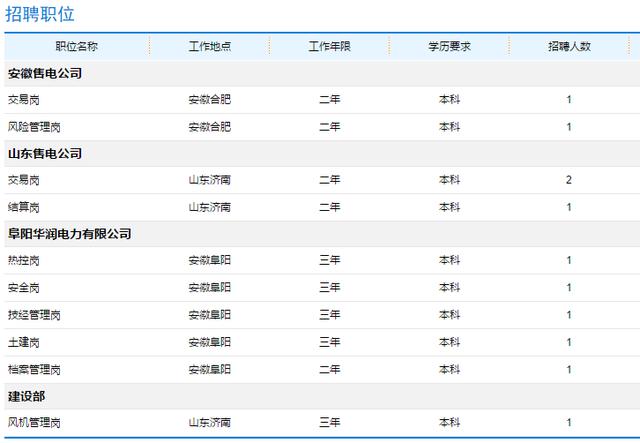This screenshot has height=443, width=640.
Task: Open the 安全岗 position
Action: click(x=24, y=288)
